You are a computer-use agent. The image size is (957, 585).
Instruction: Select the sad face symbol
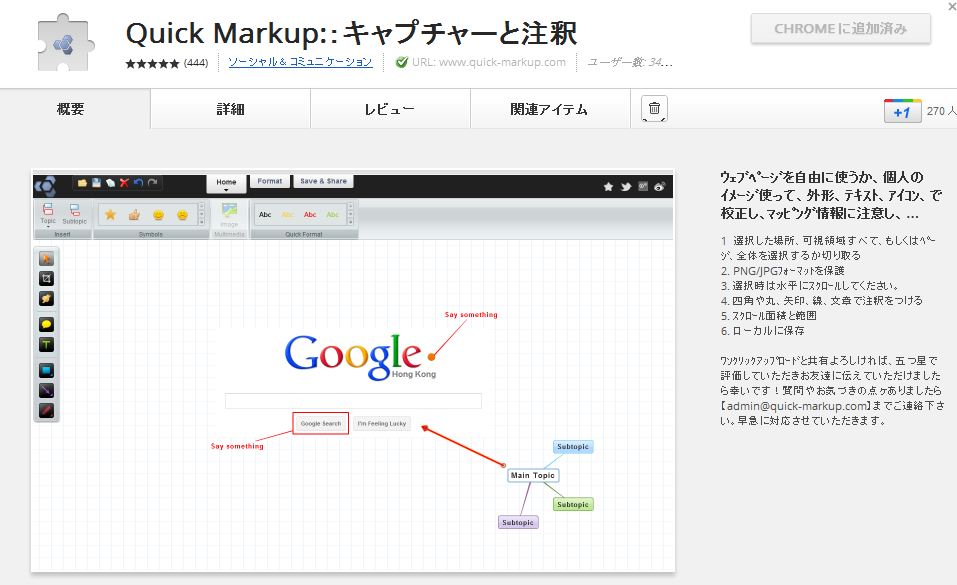point(182,215)
